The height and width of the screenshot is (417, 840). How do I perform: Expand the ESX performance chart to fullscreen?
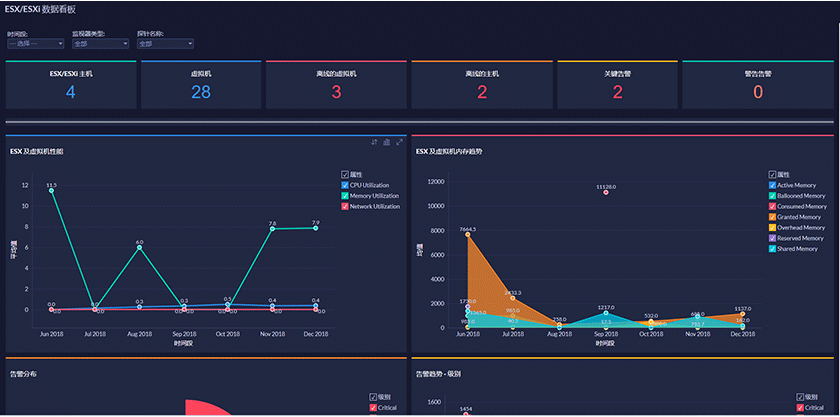pyautogui.click(x=399, y=142)
